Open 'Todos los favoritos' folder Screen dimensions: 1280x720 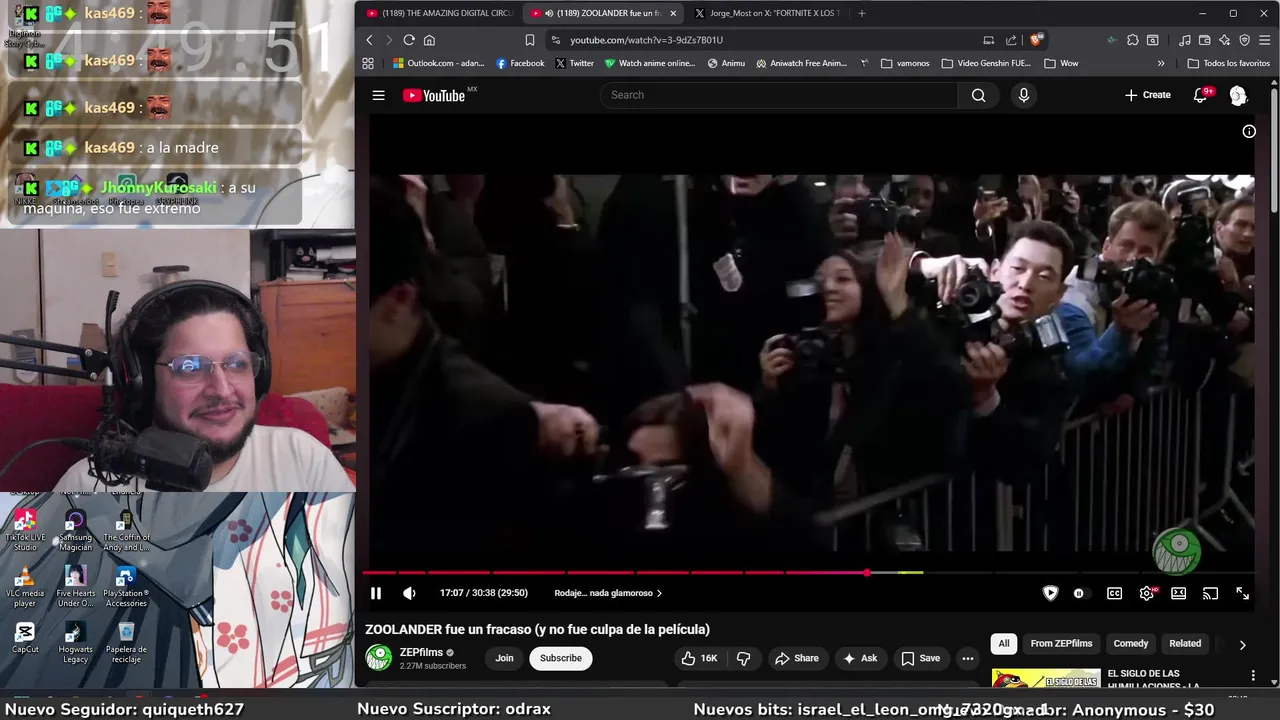pos(1228,63)
